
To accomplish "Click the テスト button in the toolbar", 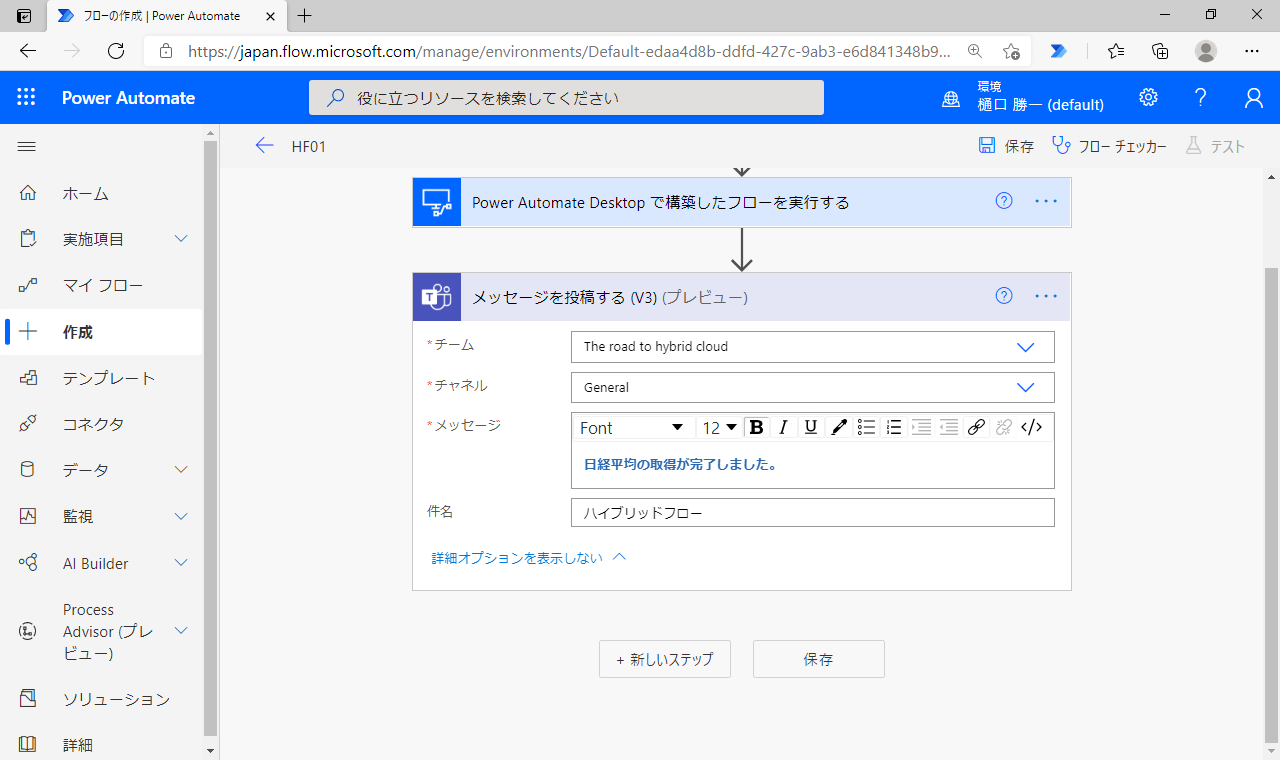I will (1215, 146).
